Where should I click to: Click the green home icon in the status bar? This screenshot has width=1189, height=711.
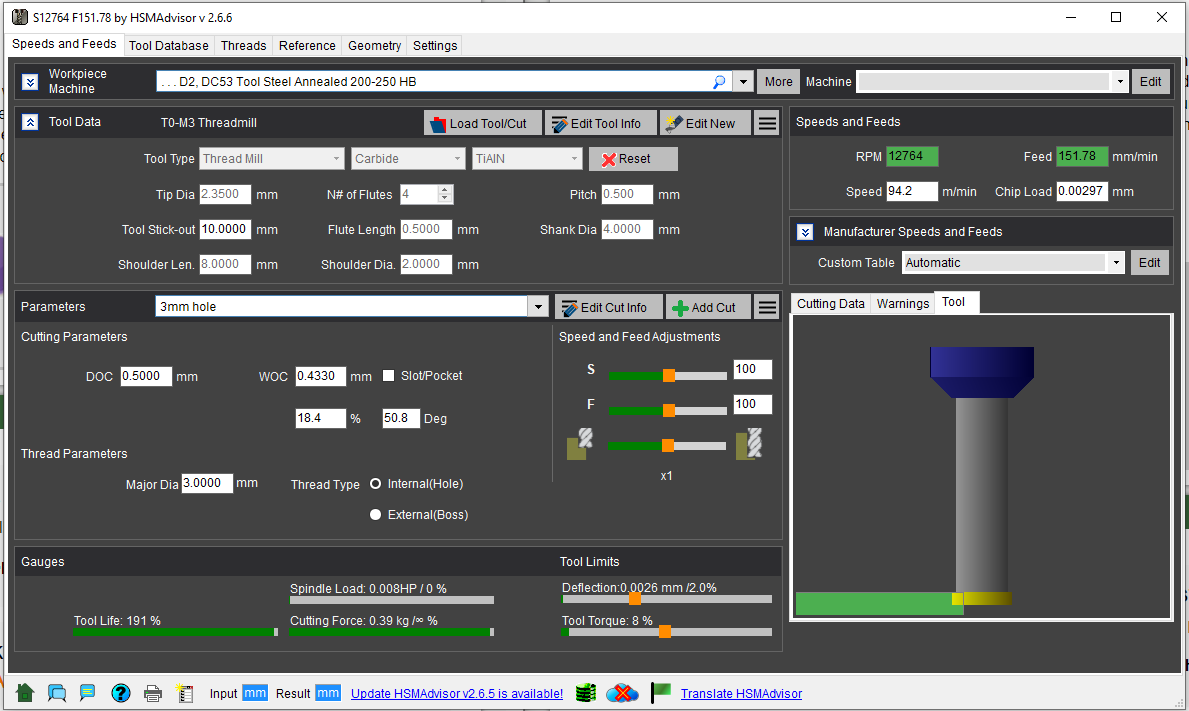point(26,693)
